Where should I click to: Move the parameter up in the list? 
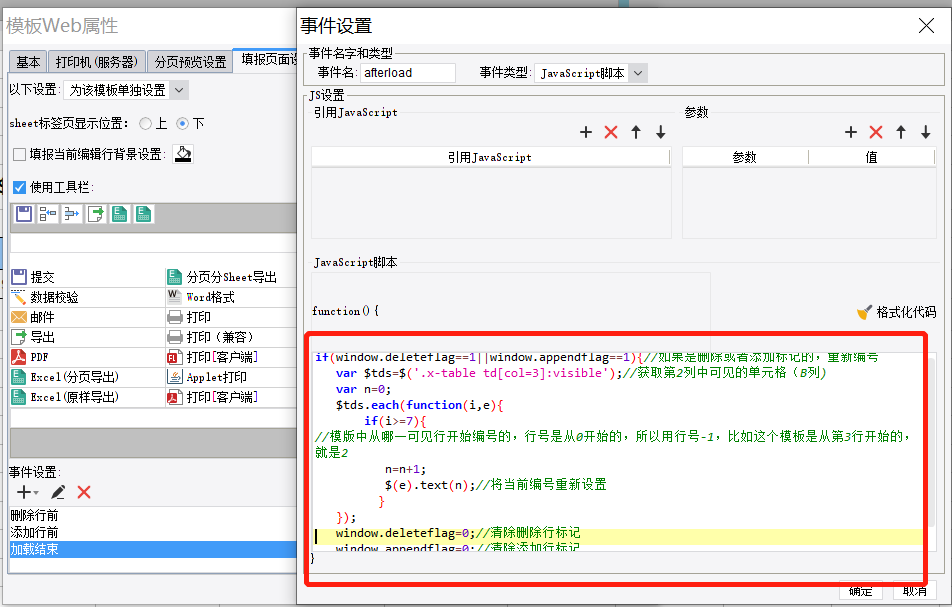pyautogui.click(x=900, y=132)
